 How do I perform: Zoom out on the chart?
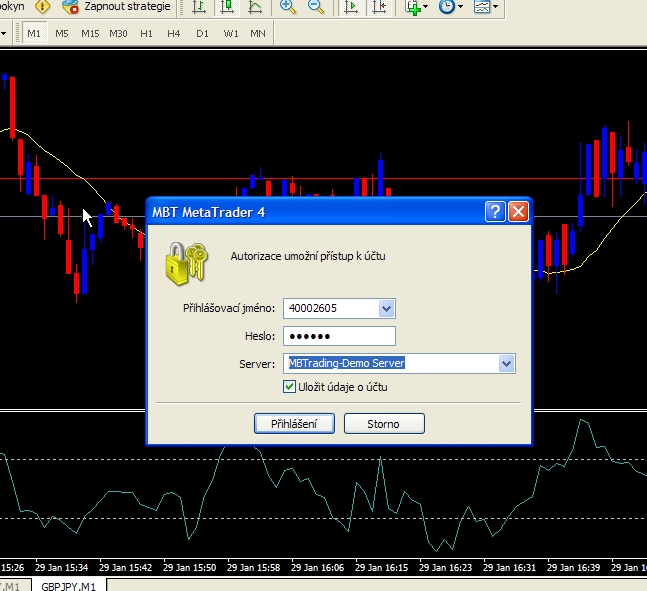point(316,7)
